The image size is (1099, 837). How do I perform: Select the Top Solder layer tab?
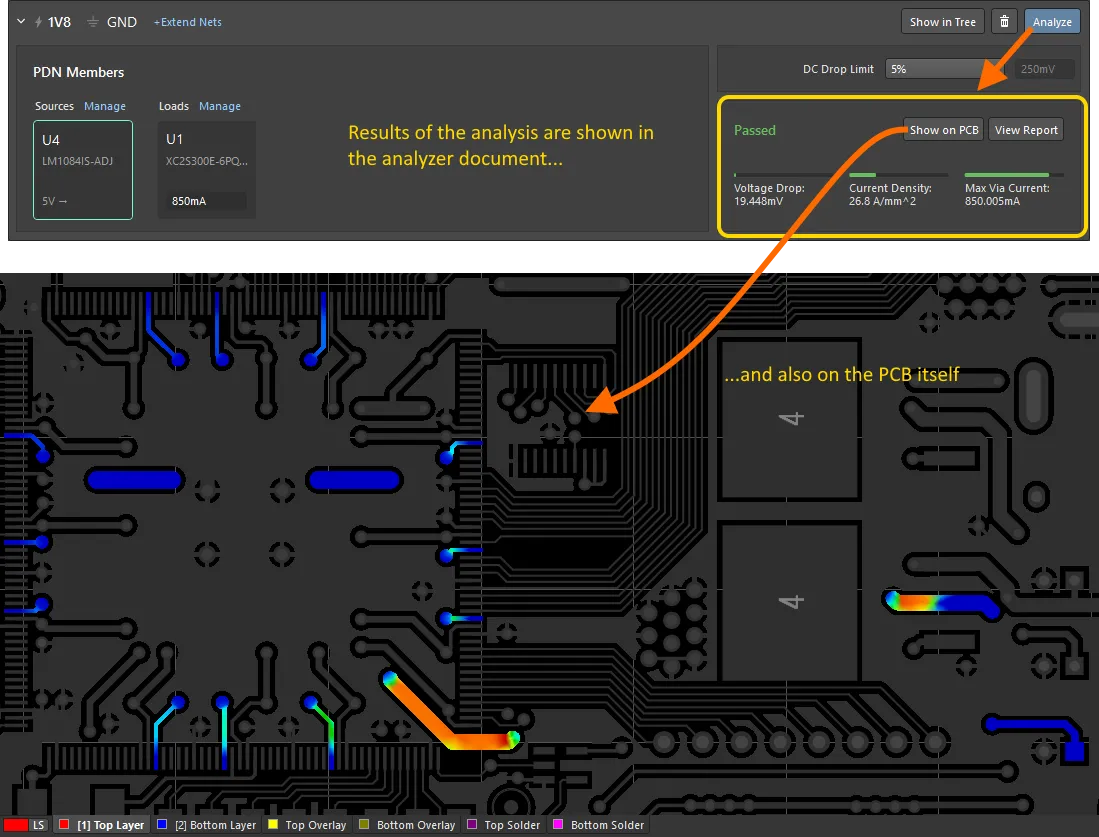(x=507, y=826)
